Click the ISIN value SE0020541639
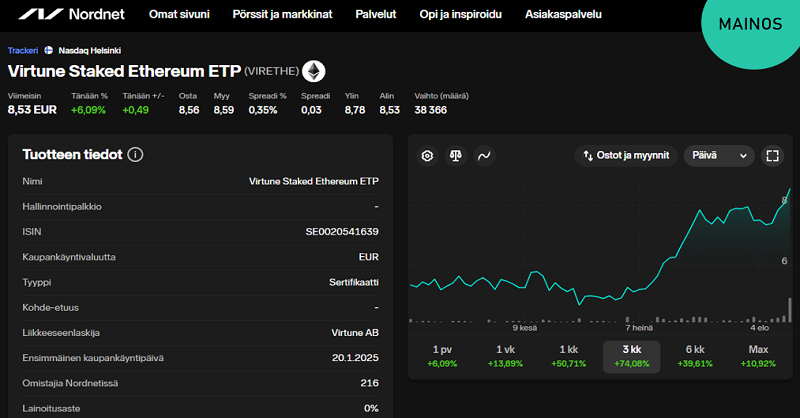Screen dimensions: 800x418 [342, 232]
